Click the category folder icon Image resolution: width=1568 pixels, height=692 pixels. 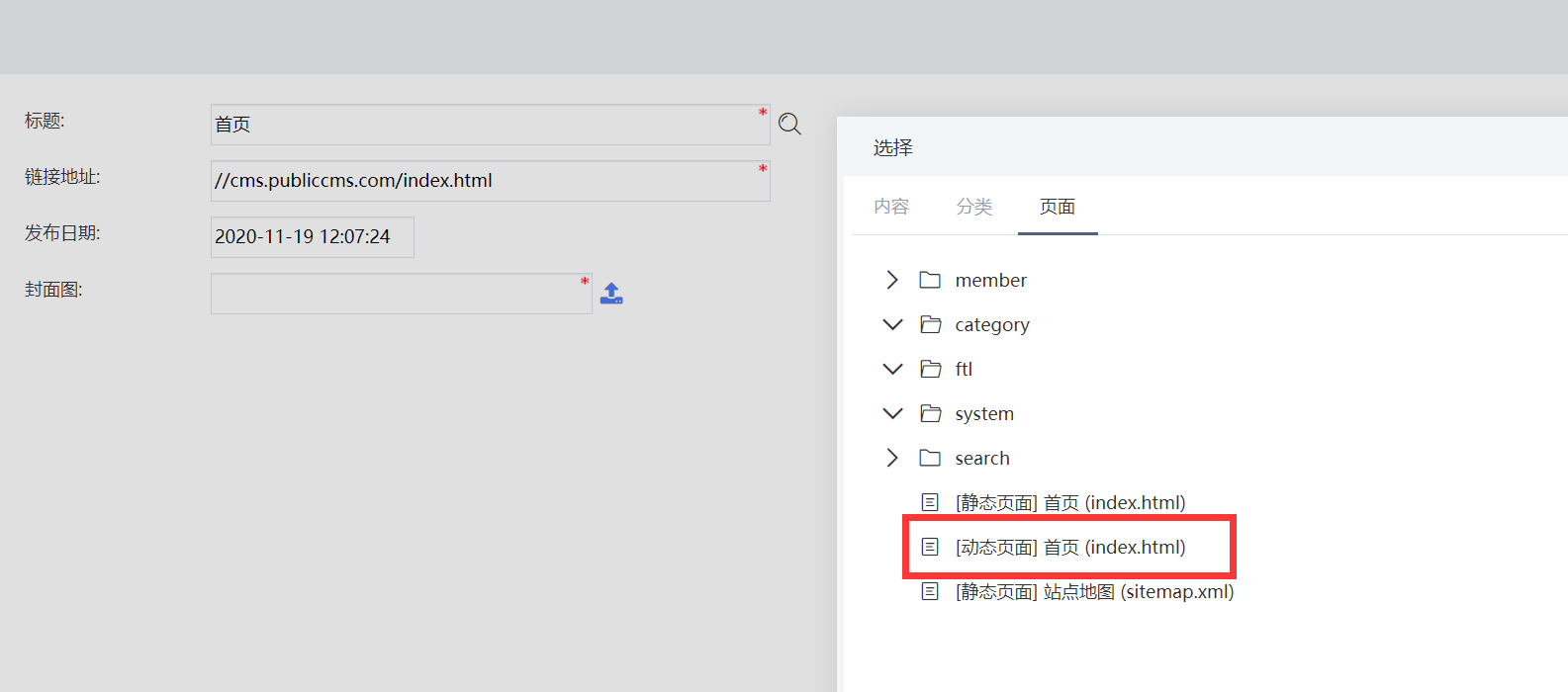[x=930, y=324]
